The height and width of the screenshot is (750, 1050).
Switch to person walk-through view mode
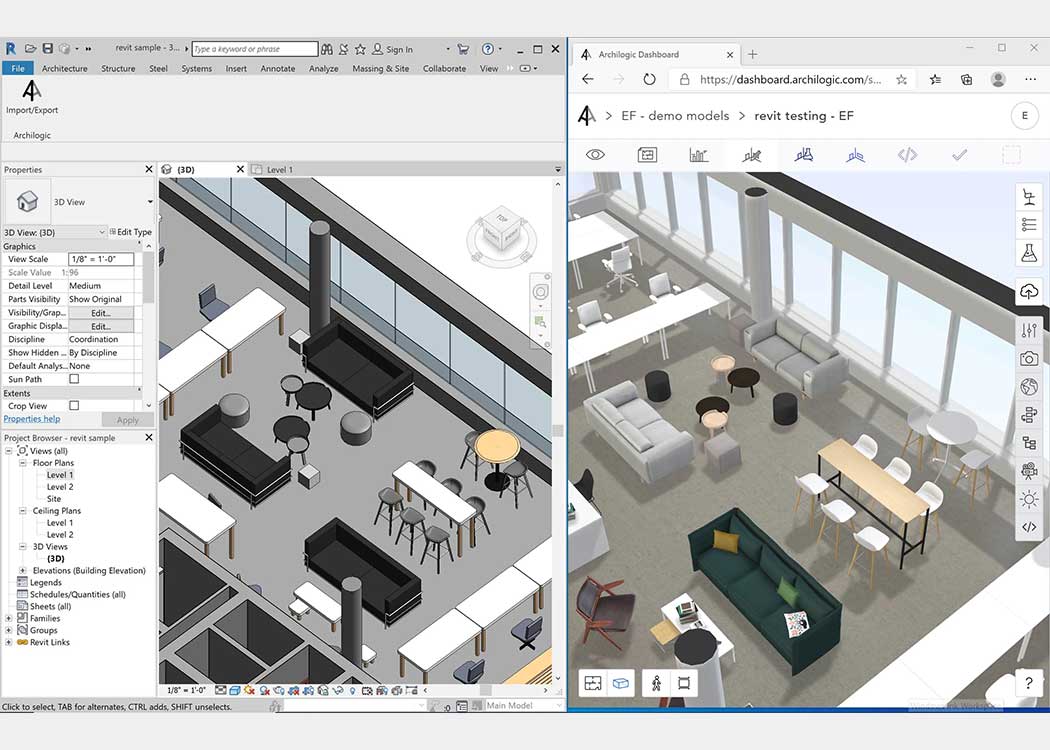656,683
